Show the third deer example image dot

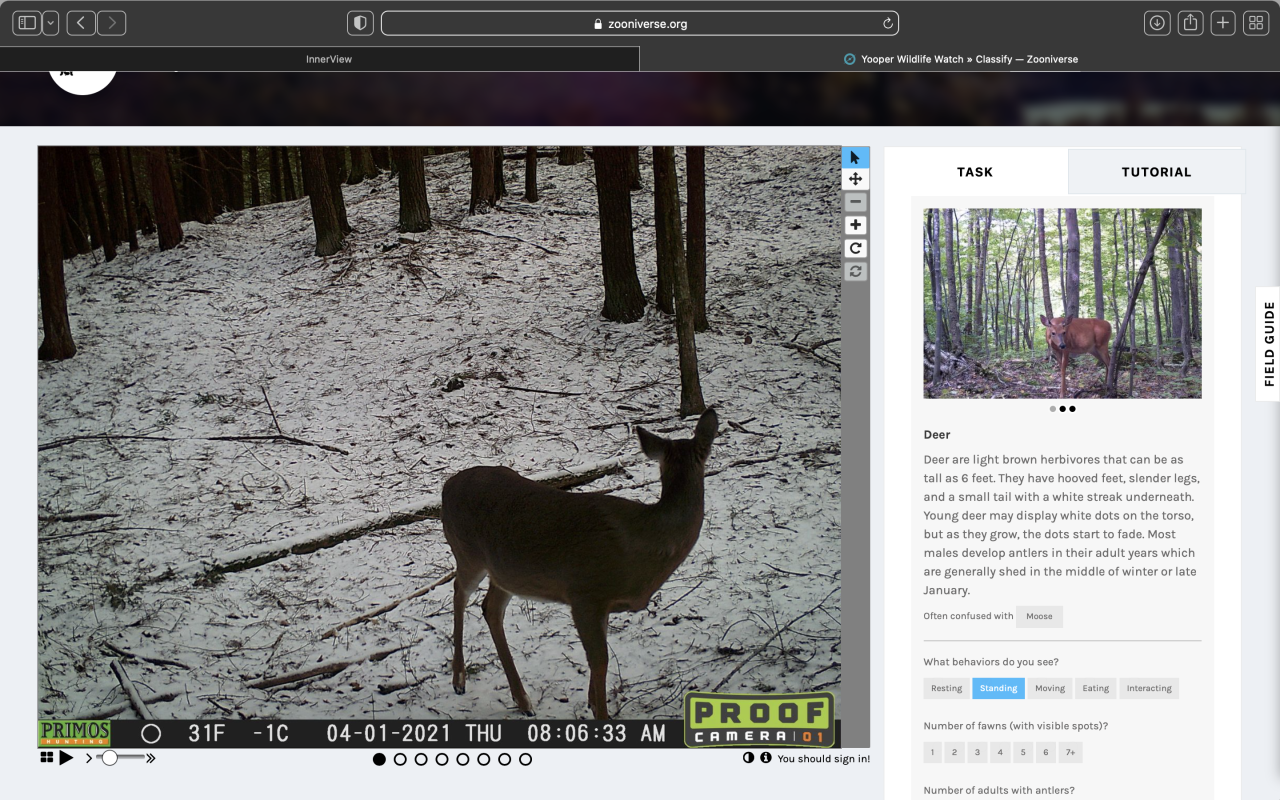click(1073, 409)
